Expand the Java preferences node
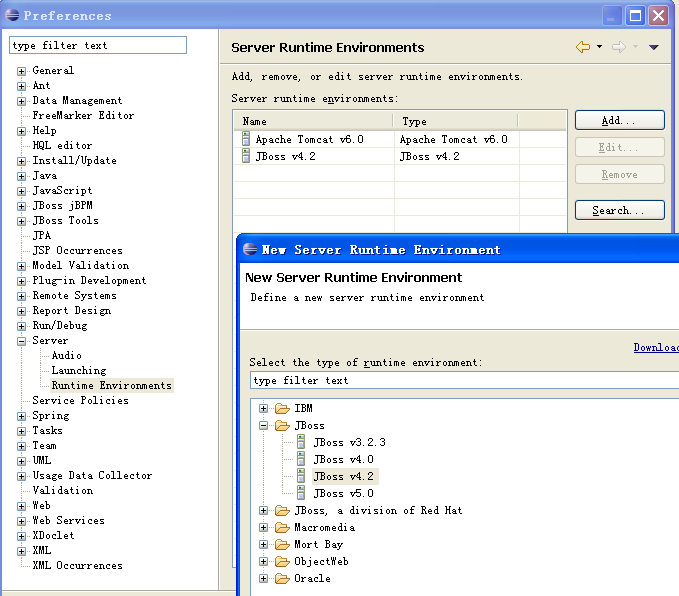The width and height of the screenshot is (679, 596). coord(21,176)
